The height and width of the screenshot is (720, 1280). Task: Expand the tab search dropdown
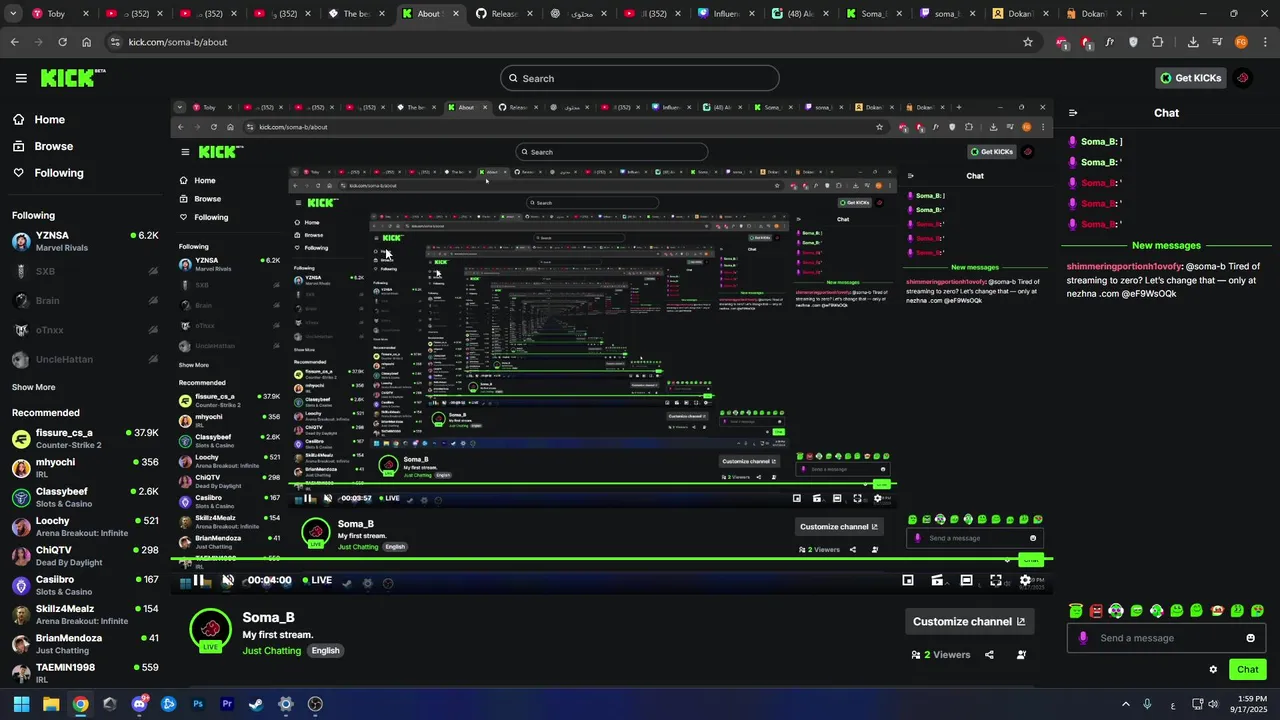(11, 14)
